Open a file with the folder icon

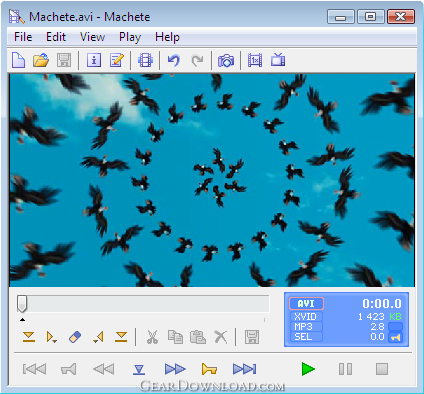(41, 60)
